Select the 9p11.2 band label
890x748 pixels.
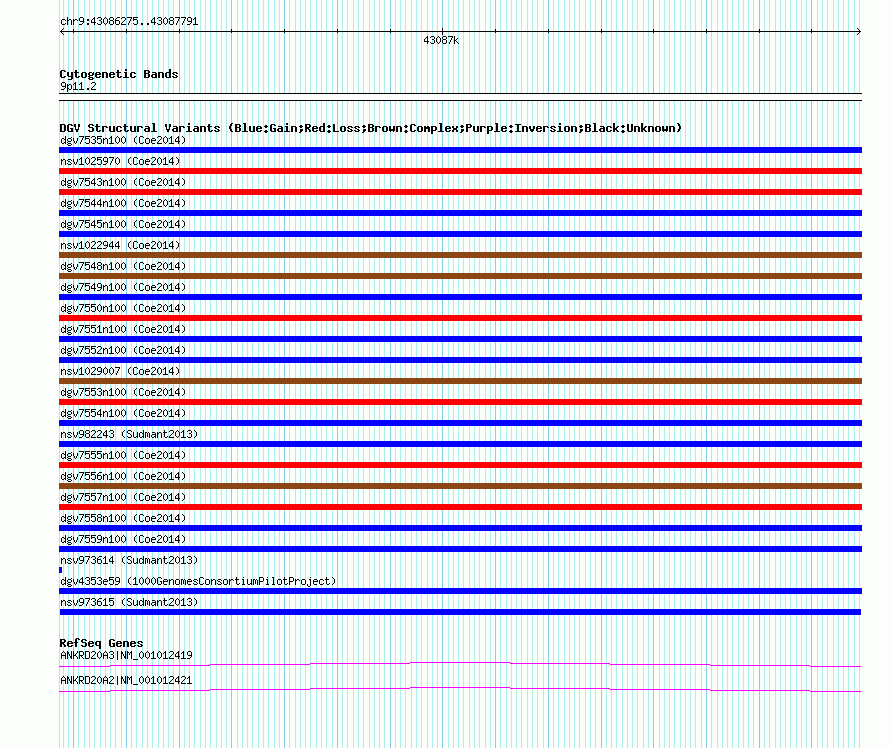click(x=78, y=86)
